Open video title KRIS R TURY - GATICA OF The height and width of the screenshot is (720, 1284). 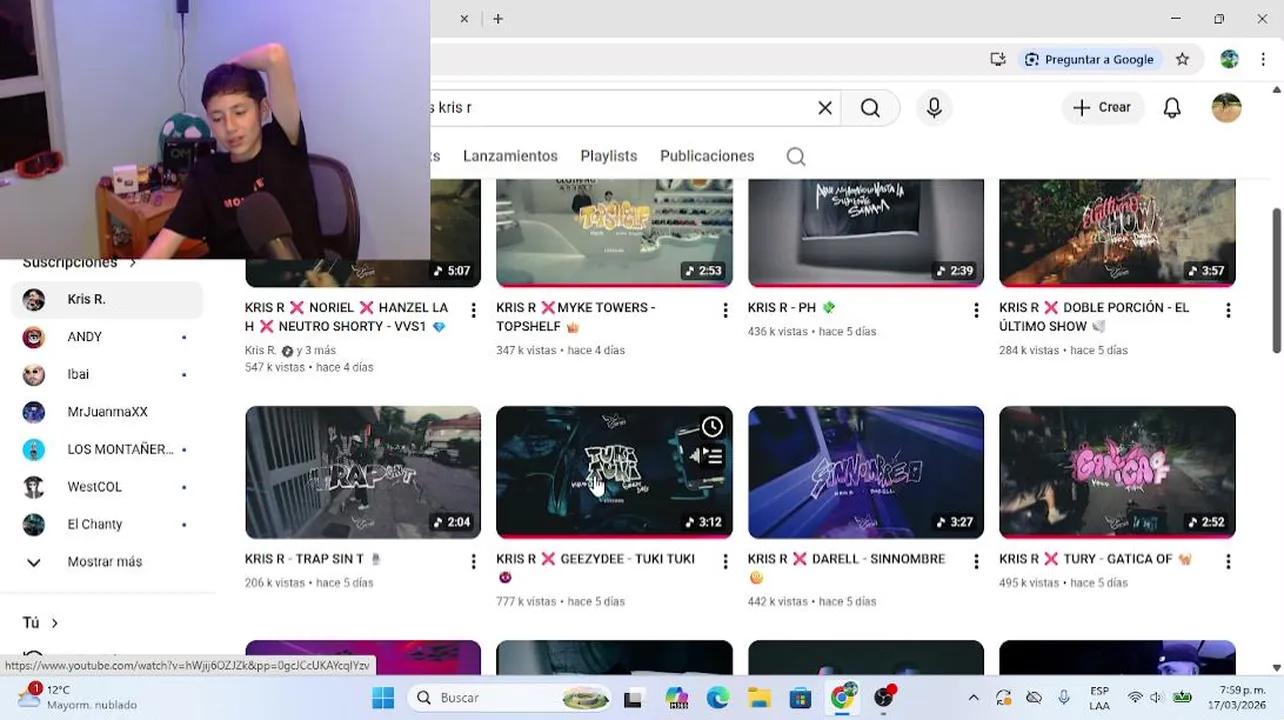[x=1096, y=559]
